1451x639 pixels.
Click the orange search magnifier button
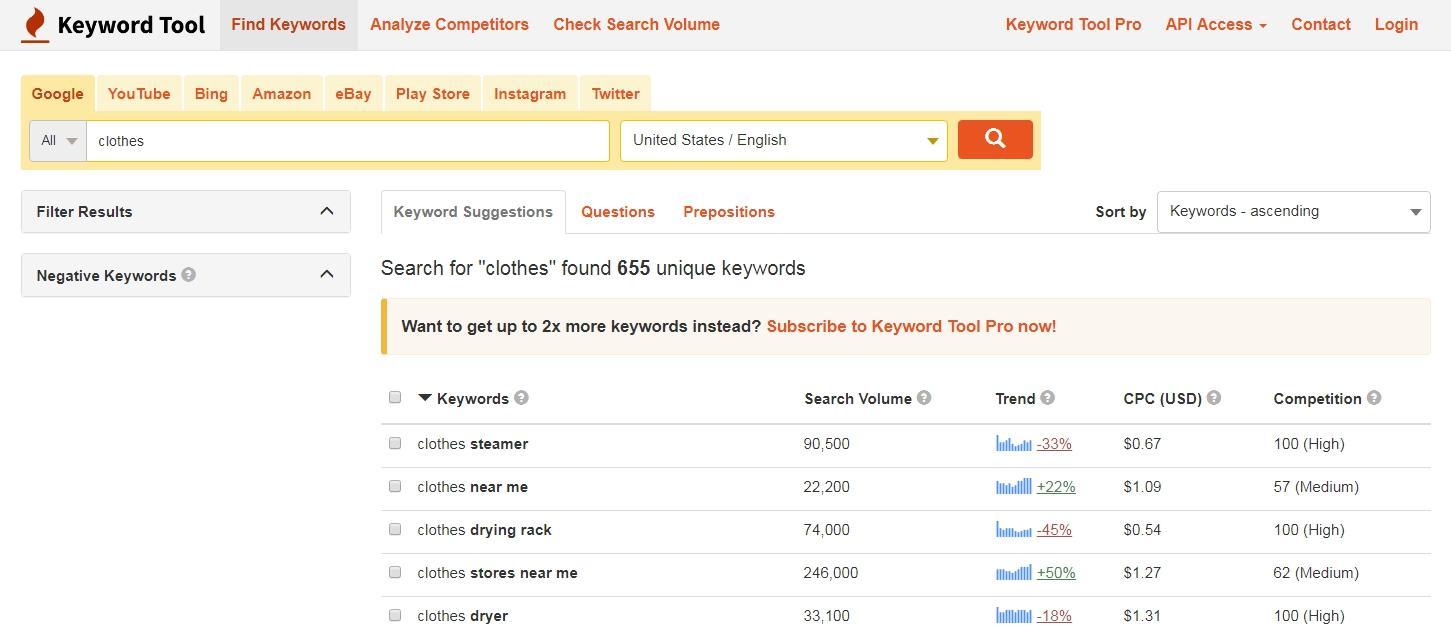coord(995,140)
